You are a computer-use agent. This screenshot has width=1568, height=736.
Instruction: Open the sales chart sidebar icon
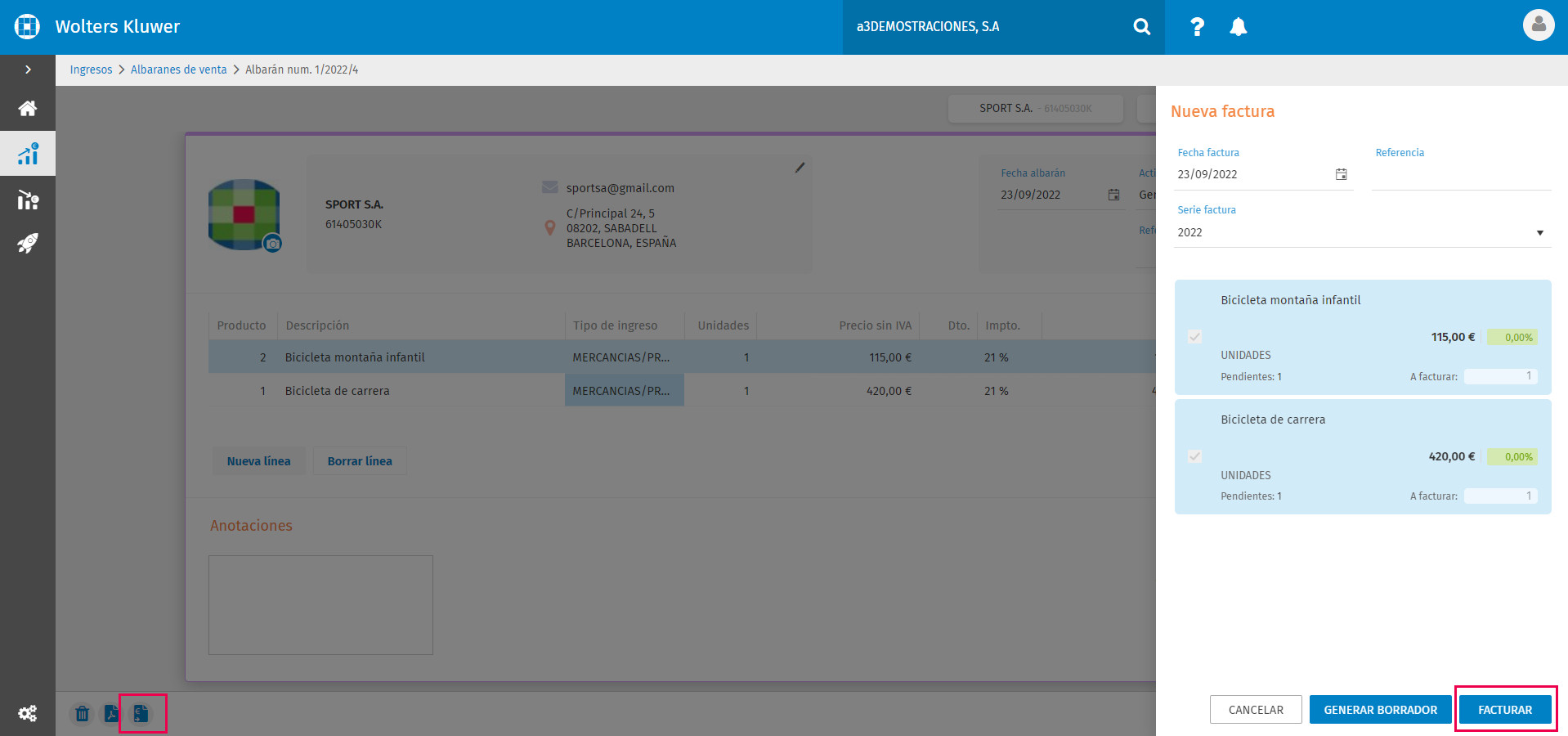[x=28, y=153]
